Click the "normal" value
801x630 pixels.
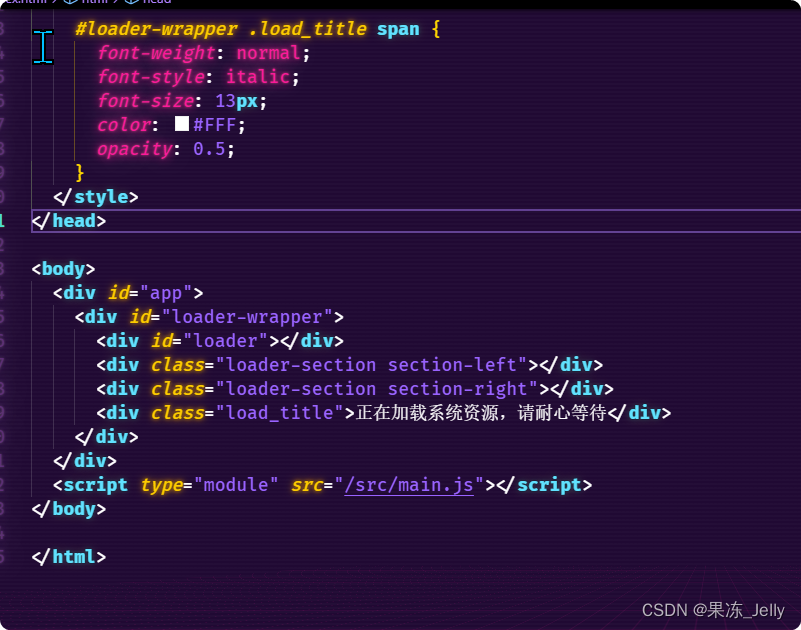(268, 53)
